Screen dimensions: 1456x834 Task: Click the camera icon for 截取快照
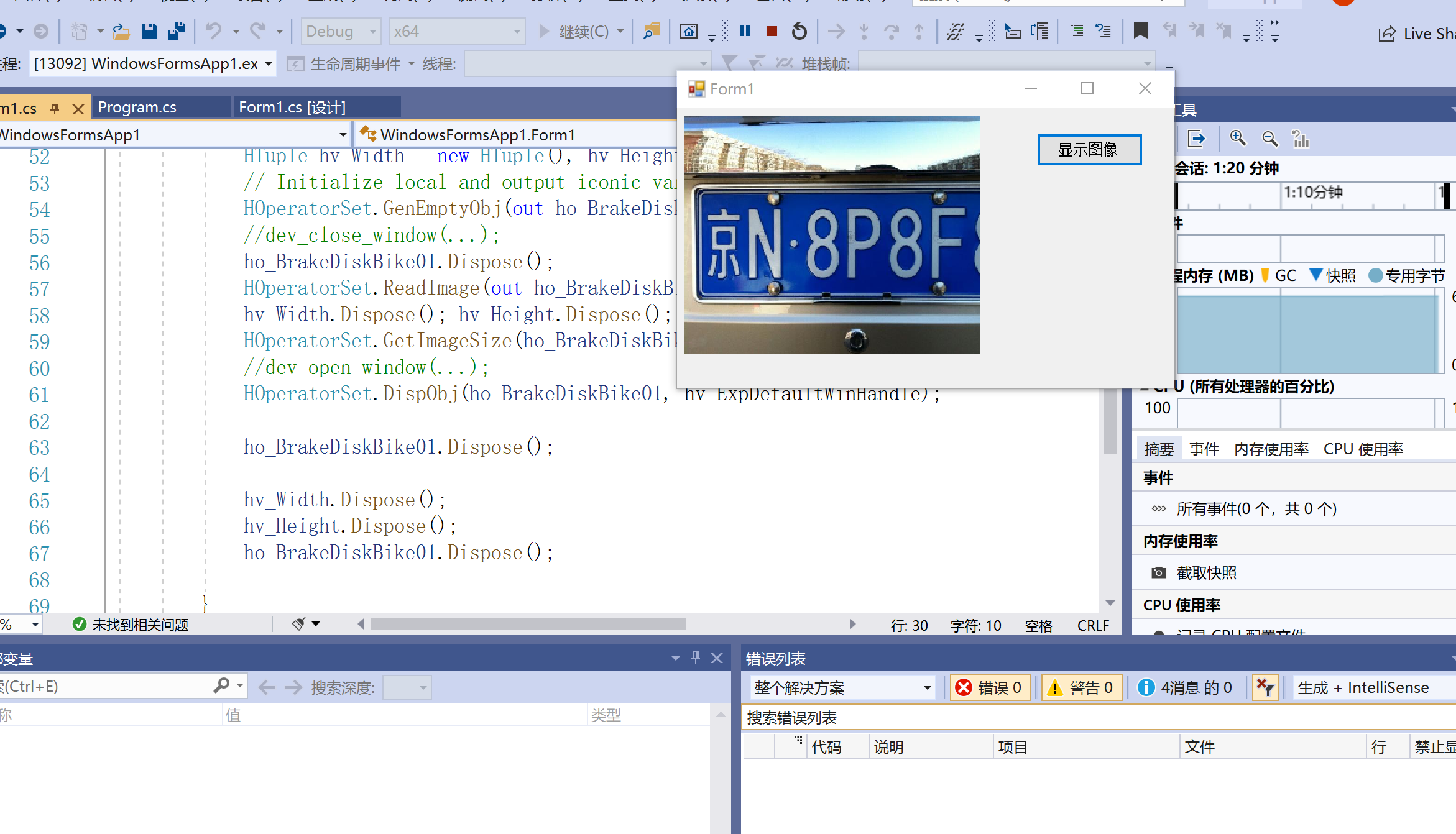1159,573
